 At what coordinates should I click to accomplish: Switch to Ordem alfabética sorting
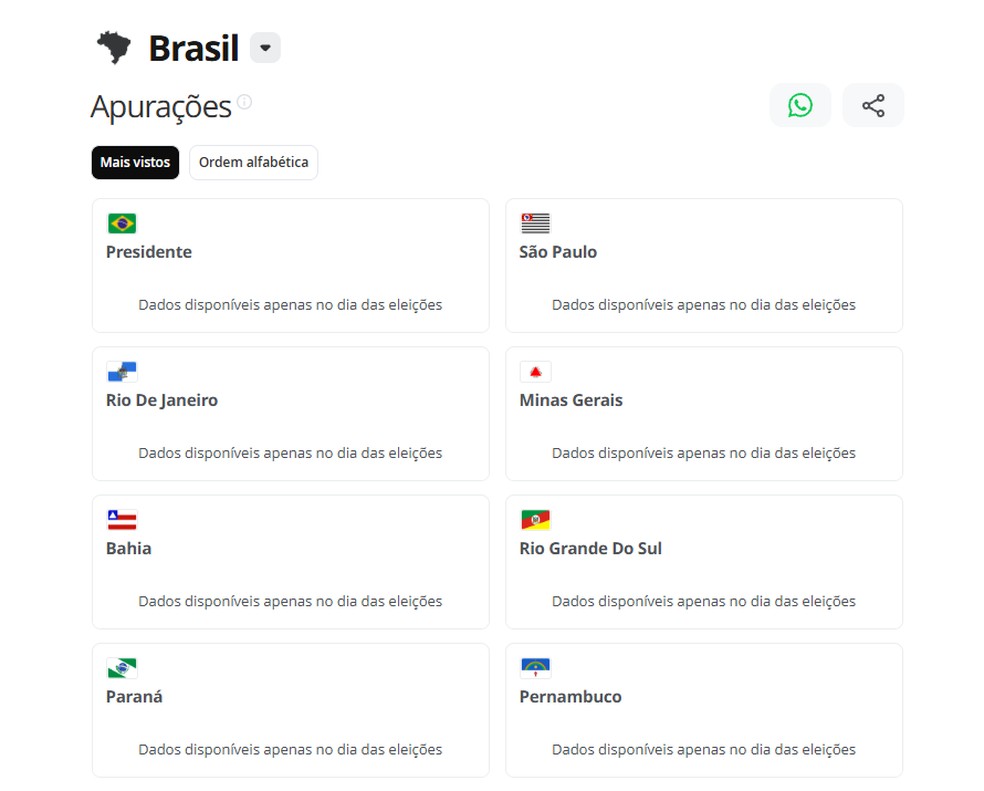254,163
